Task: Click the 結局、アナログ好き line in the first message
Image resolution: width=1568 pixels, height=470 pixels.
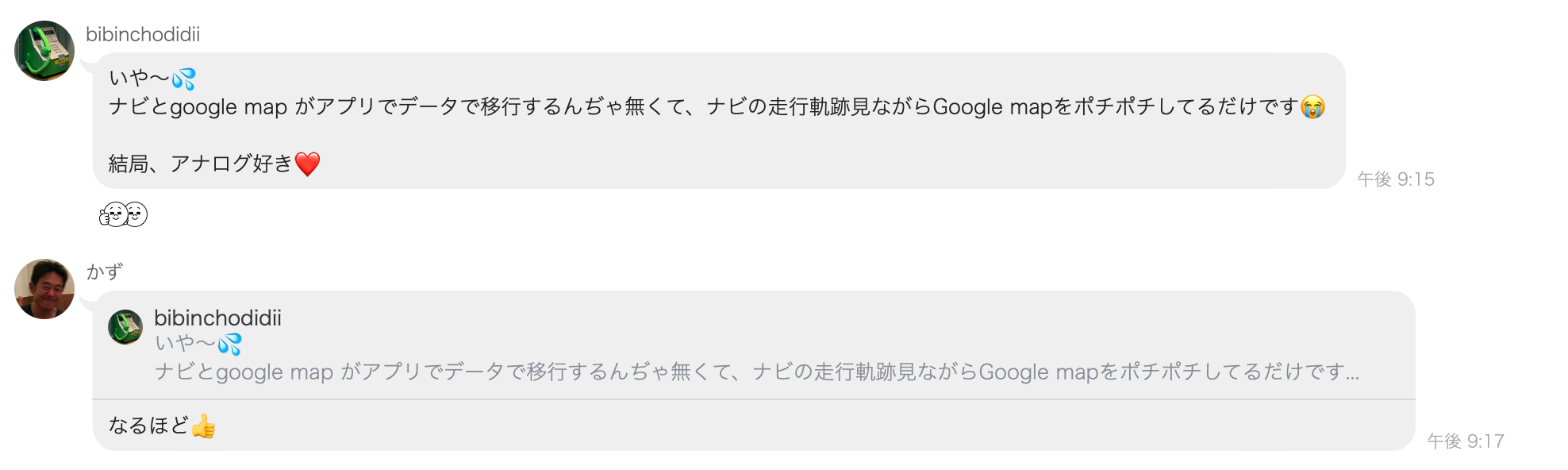Action: [201, 164]
